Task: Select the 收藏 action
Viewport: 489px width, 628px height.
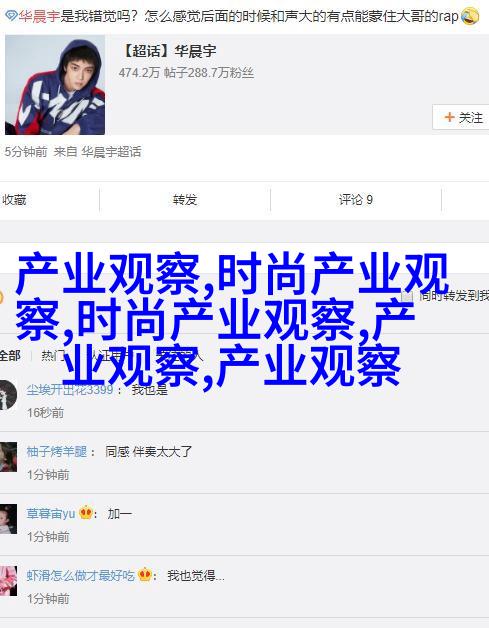Action: pyautogui.click(x=14, y=199)
